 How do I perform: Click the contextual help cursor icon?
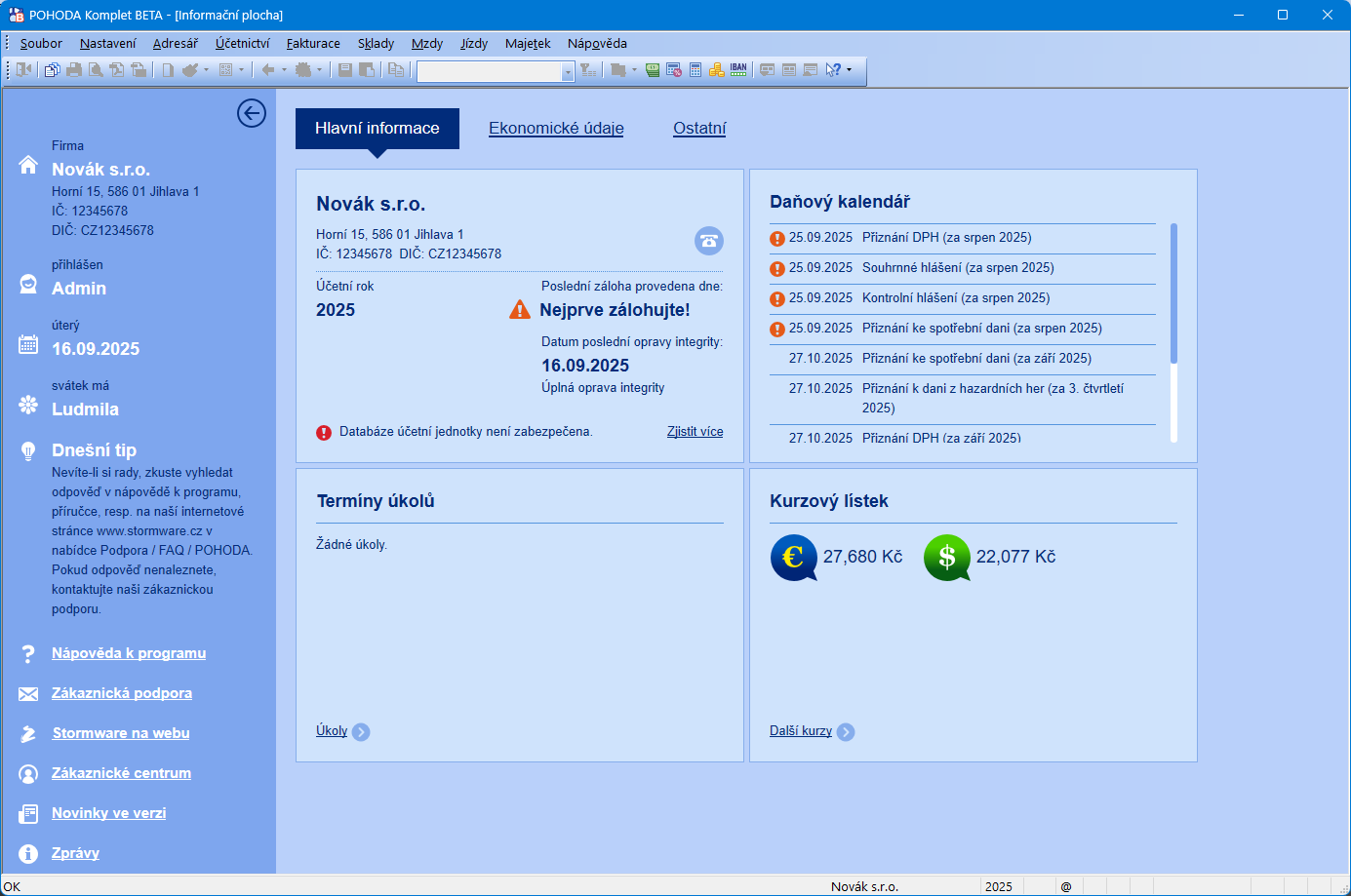[x=832, y=70]
